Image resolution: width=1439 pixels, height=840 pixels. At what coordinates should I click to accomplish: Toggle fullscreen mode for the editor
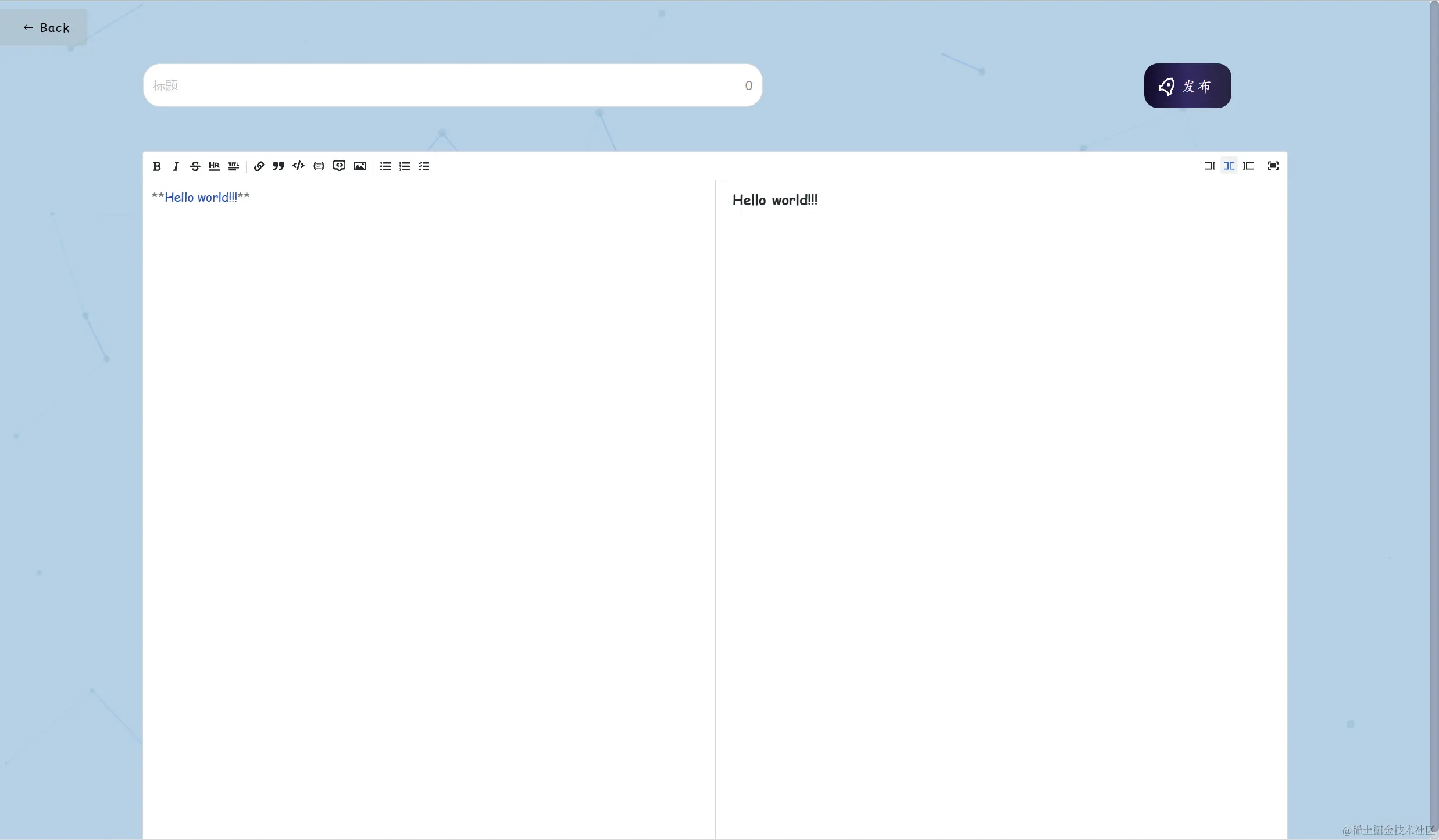coord(1273,166)
